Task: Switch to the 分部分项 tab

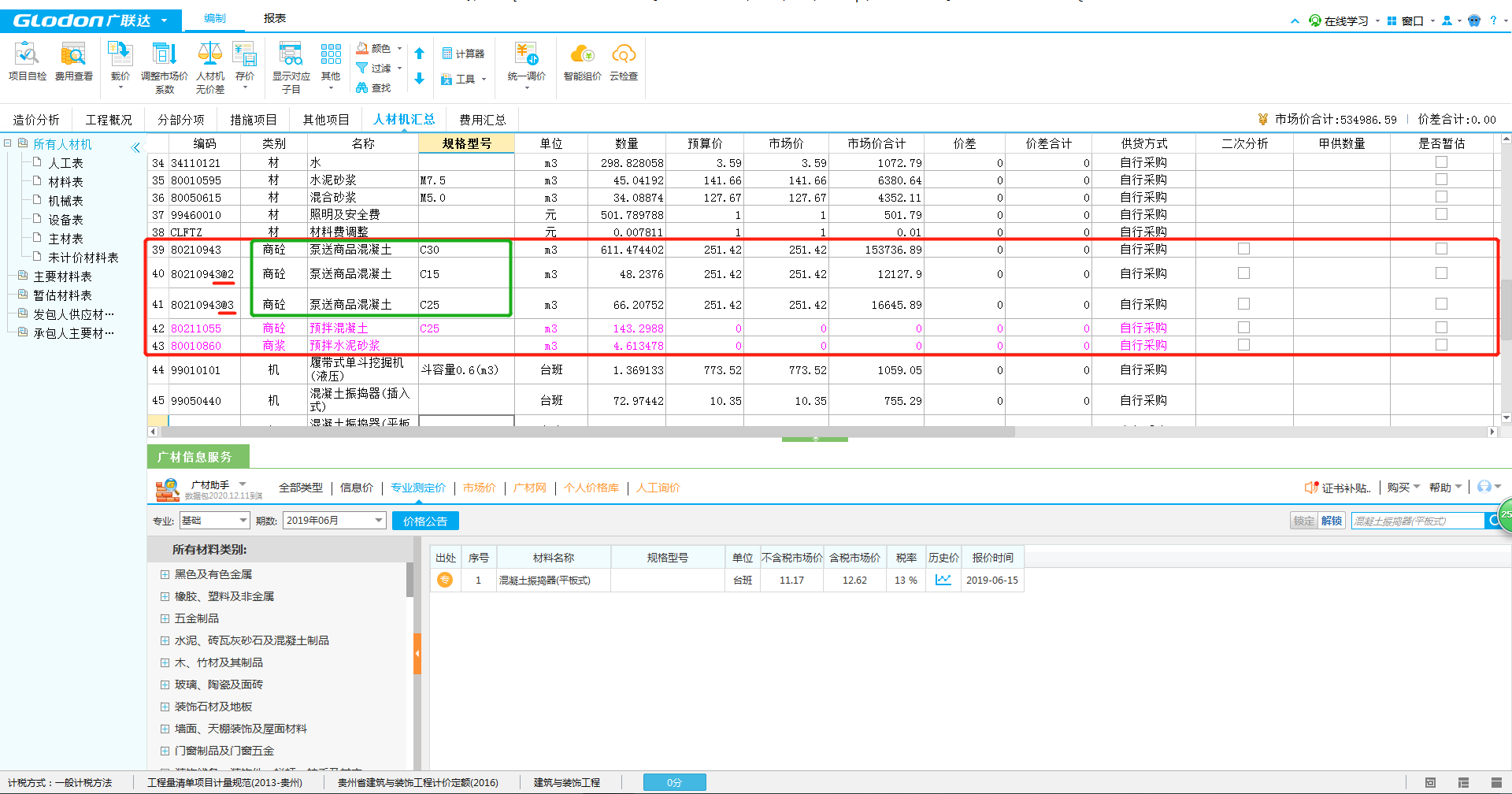Action: [x=181, y=120]
